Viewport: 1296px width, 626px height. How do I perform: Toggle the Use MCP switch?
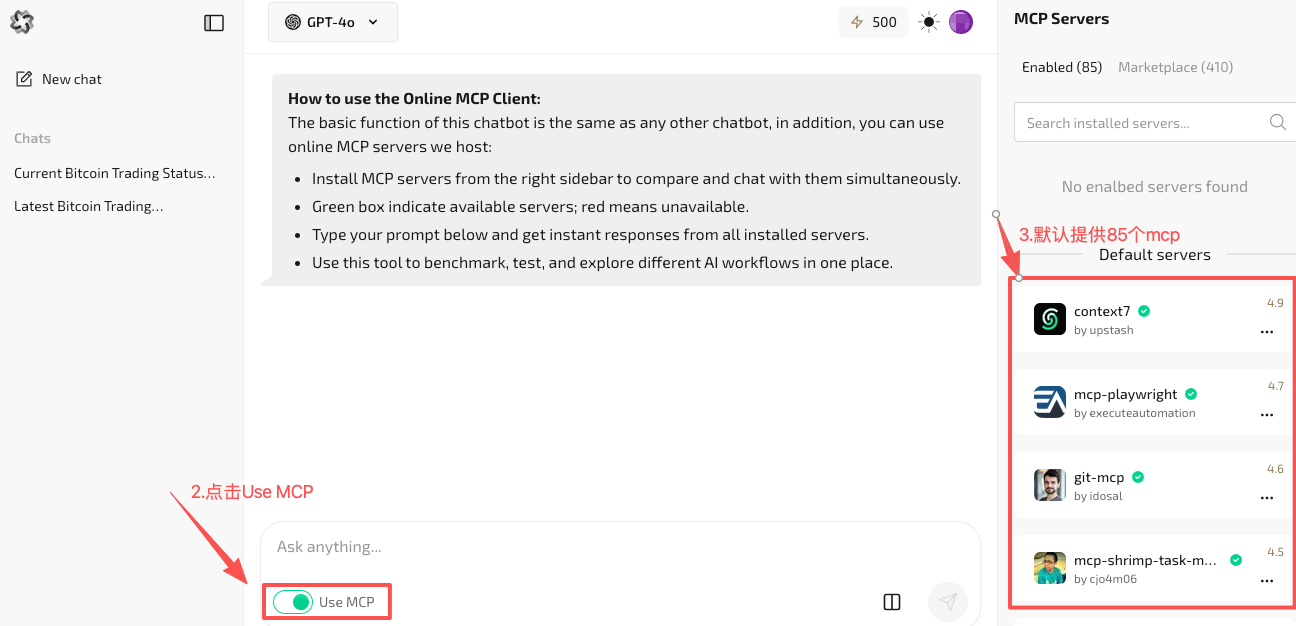[293, 602]
